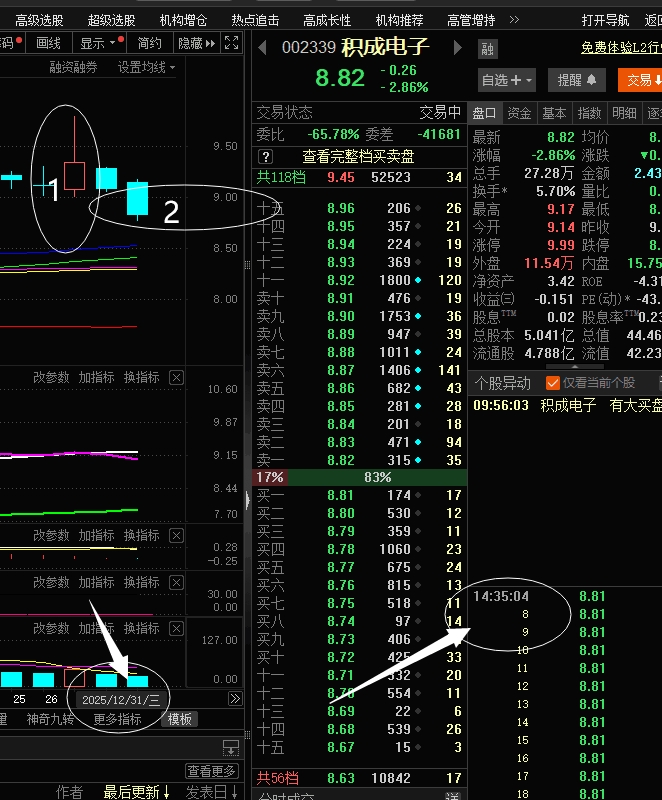Click the 共118档 summary row
This screenshot has height=800, width=662.
pyautogui.click(x=360, y=177)
